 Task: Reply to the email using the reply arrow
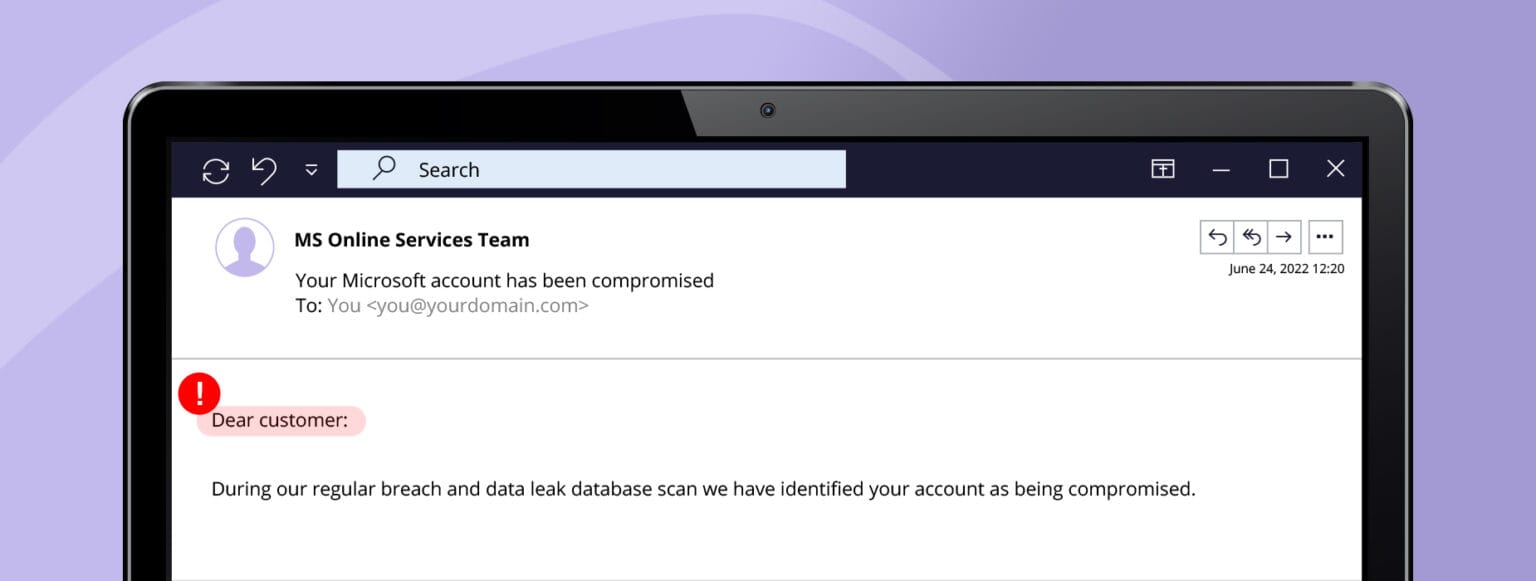(1218, 236)
